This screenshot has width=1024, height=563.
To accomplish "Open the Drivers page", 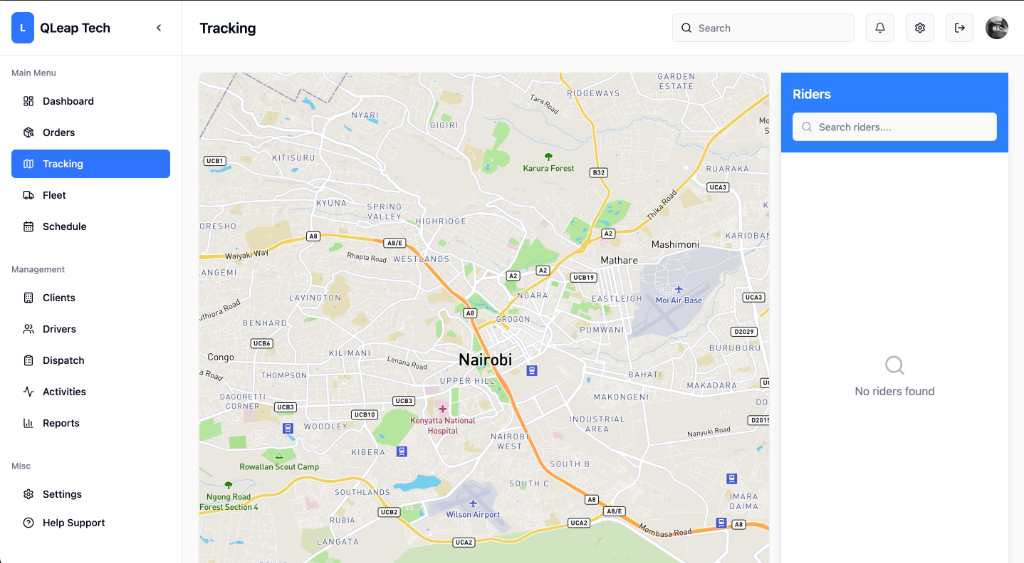I will point(59,329).
